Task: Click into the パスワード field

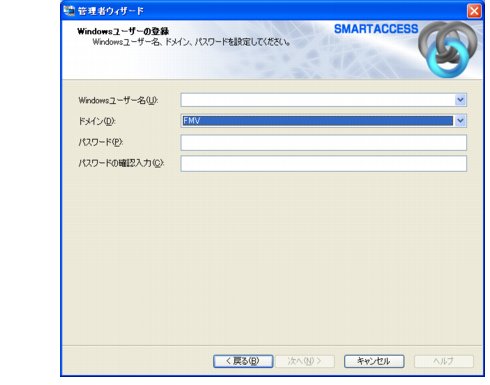Action: (323, 143)
